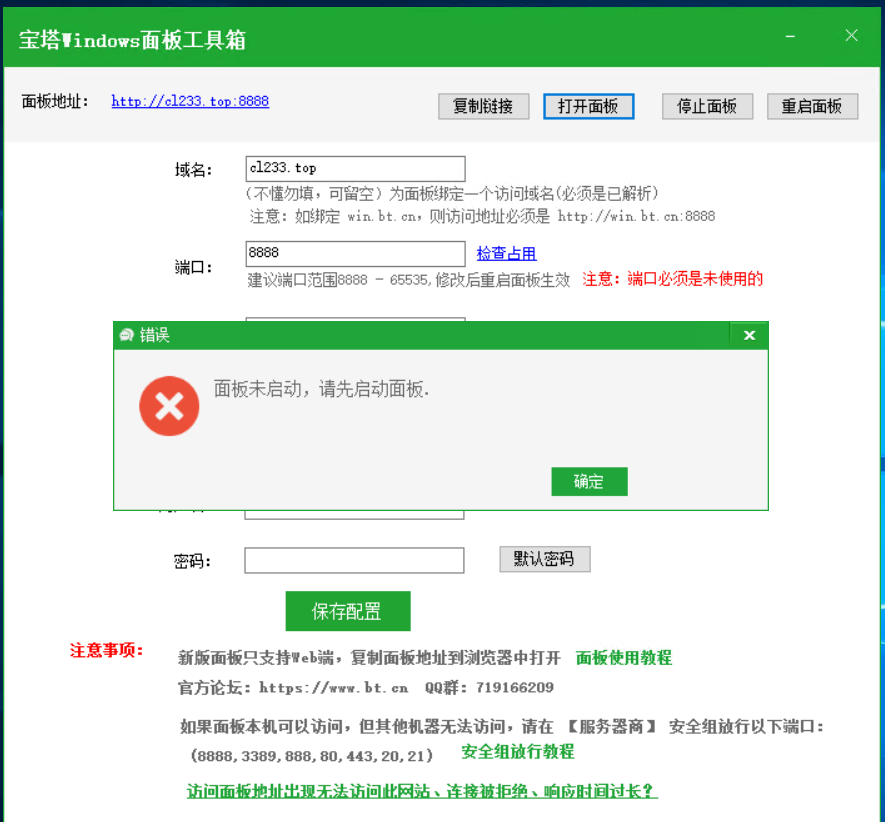Viewport: 885px width, 822px height.
Task: Stop the panel with 停止面板
Action: coord(707,106)
